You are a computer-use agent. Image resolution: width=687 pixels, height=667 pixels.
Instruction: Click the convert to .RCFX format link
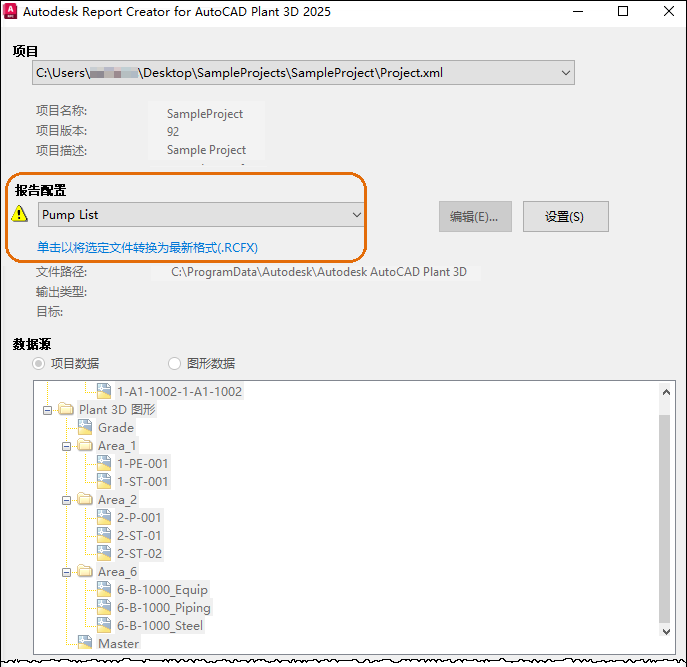click(x=147, y=248)
